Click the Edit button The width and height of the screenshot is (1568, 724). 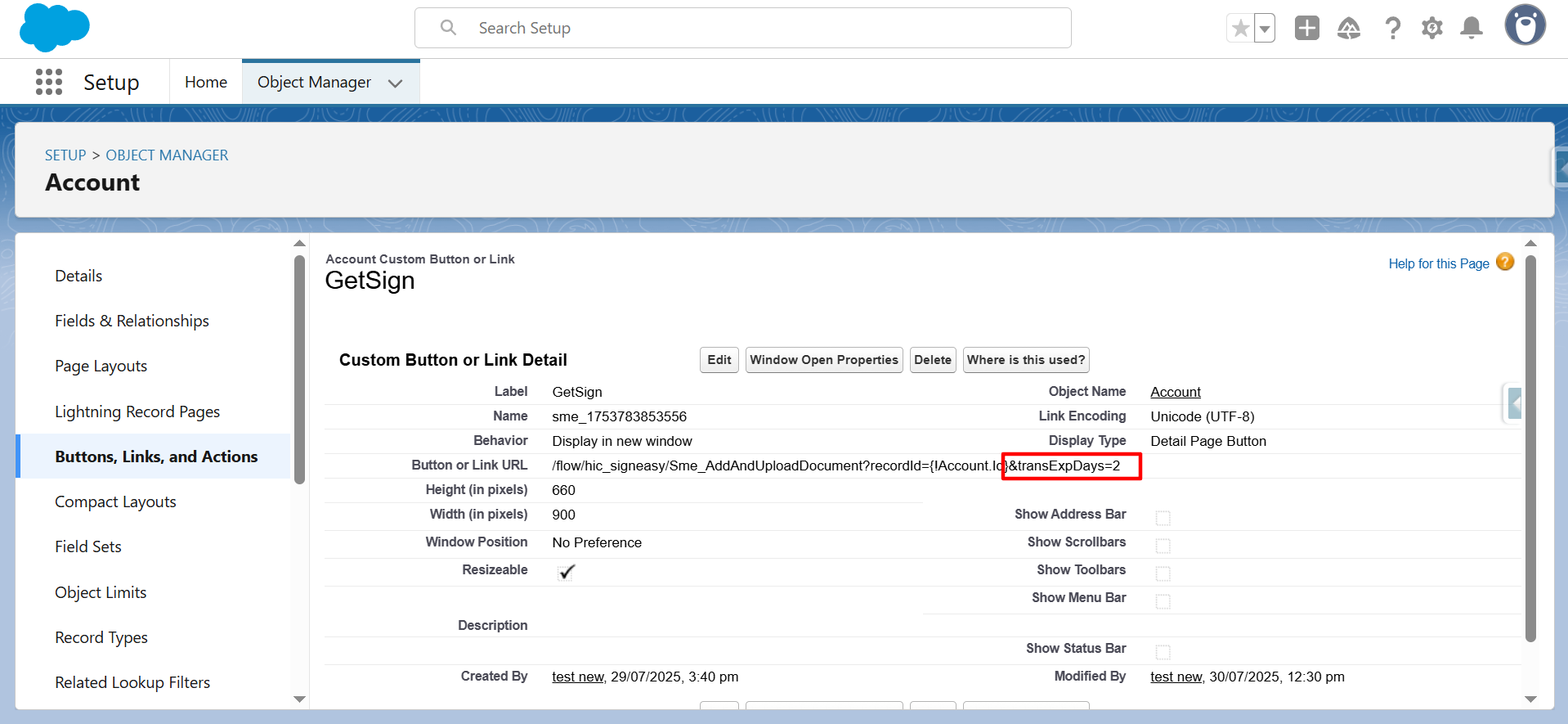719,360
